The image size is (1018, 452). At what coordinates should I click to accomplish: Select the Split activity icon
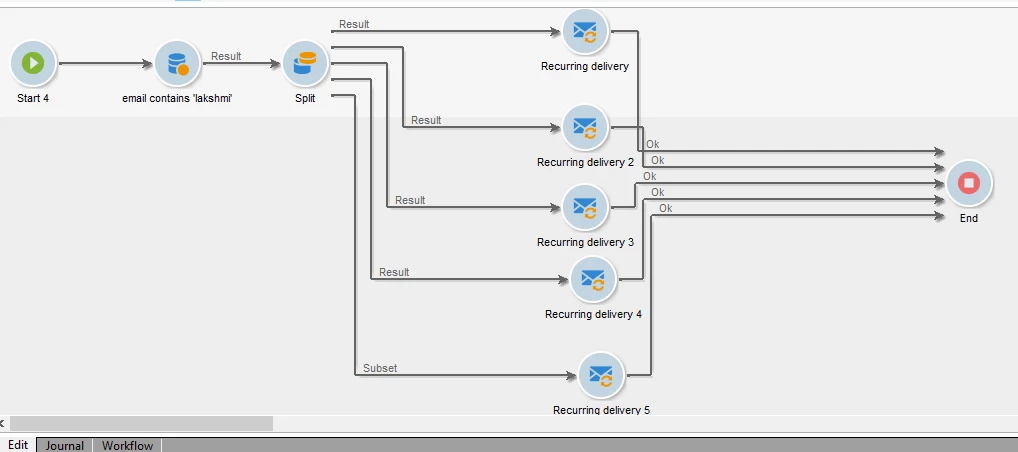pos(305,63)
